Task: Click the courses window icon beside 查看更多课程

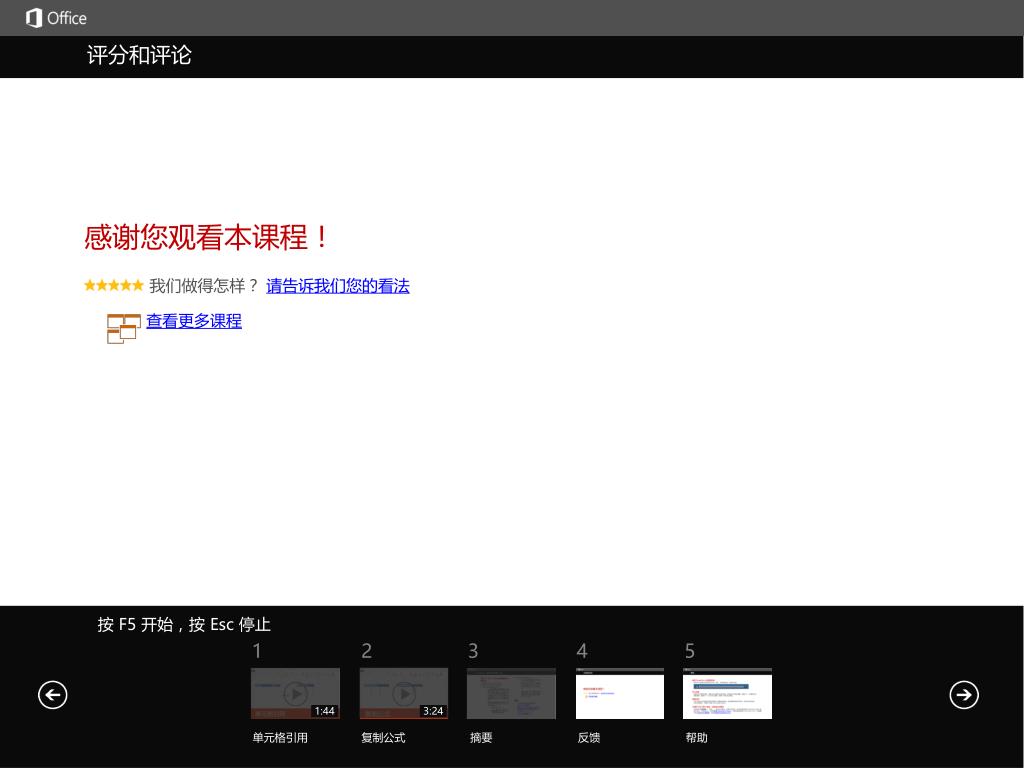Action: coord(123,328)
